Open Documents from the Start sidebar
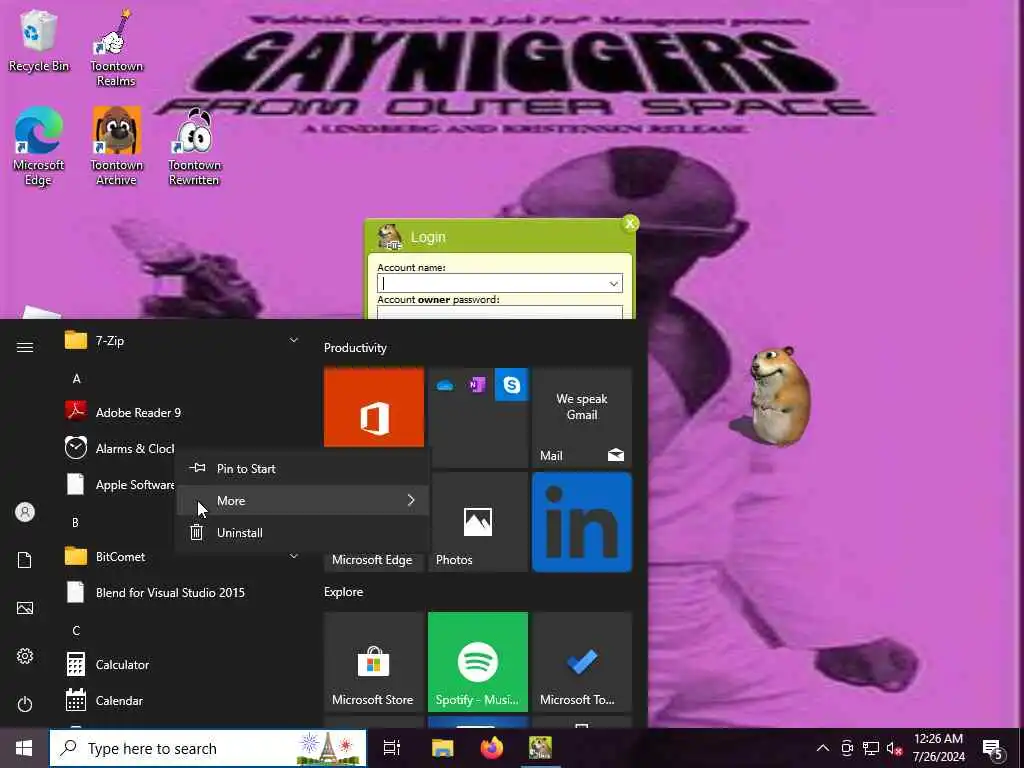 point(25,560)
